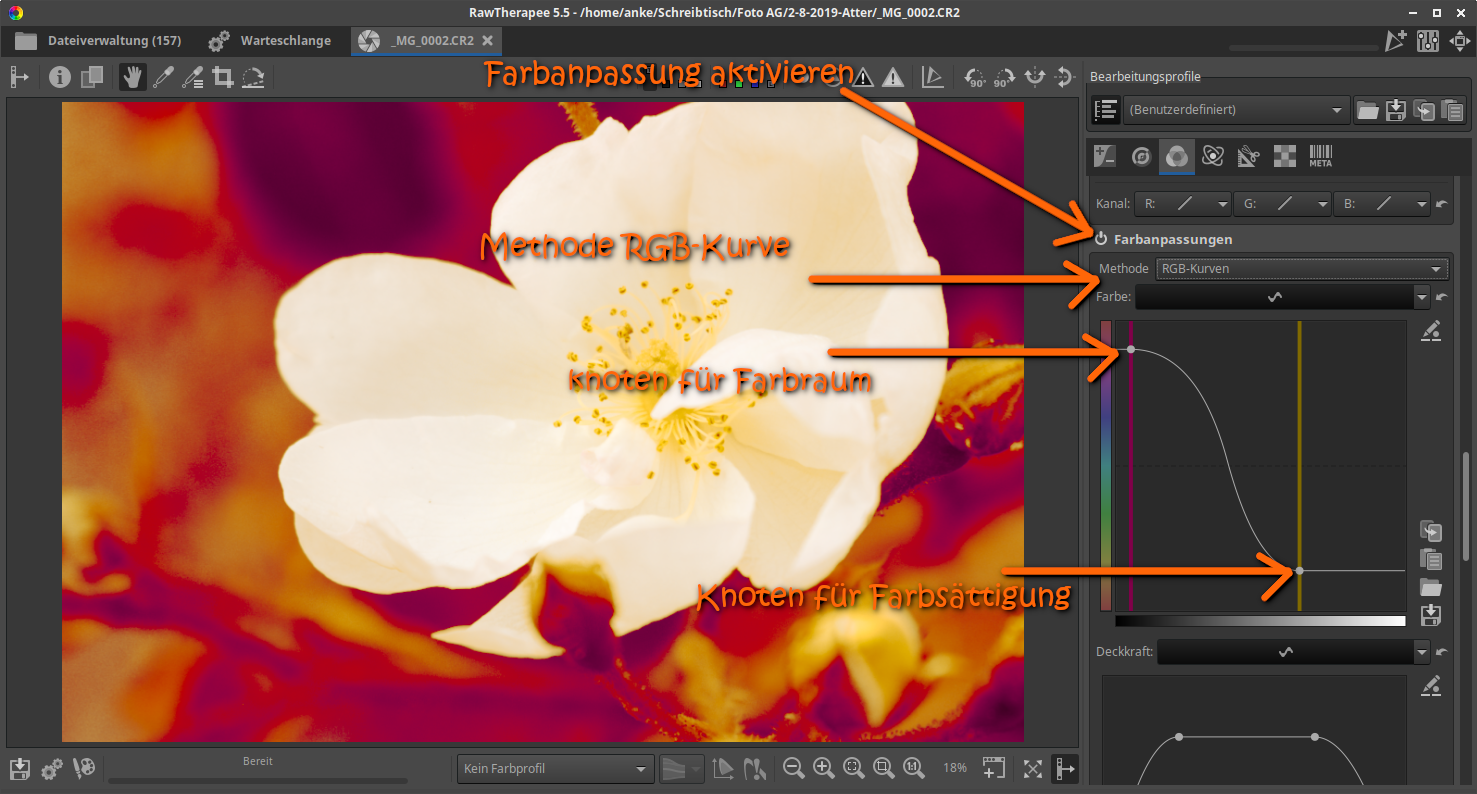Select the upper-left node on the Farbe curve
This screenshot has height=794, width=1477.
[1131, 349]
